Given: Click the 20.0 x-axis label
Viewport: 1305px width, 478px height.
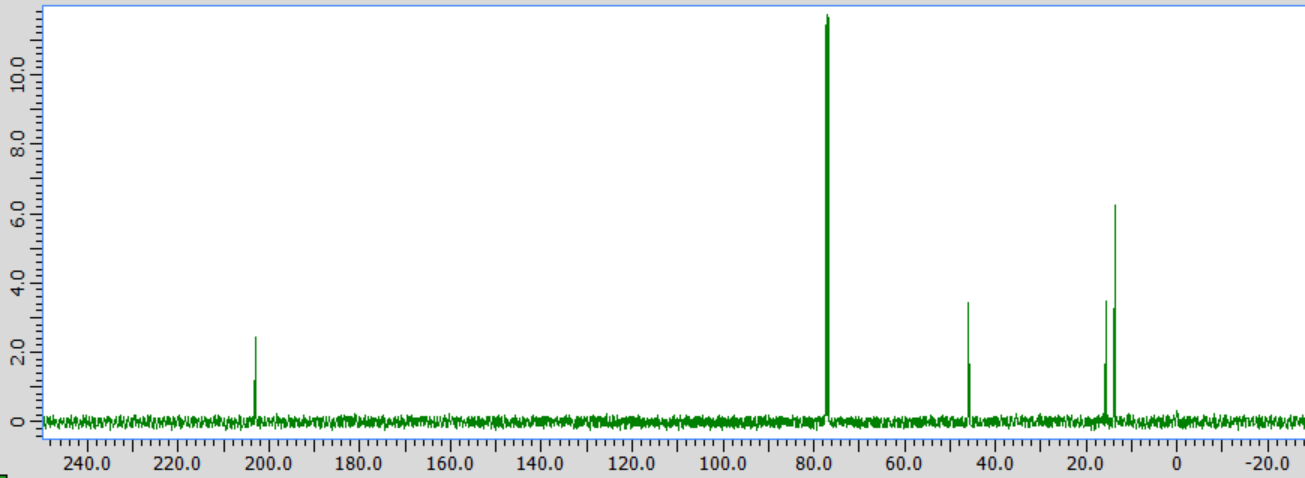Looking at the screenshot, I should (x=1086, y=464).
